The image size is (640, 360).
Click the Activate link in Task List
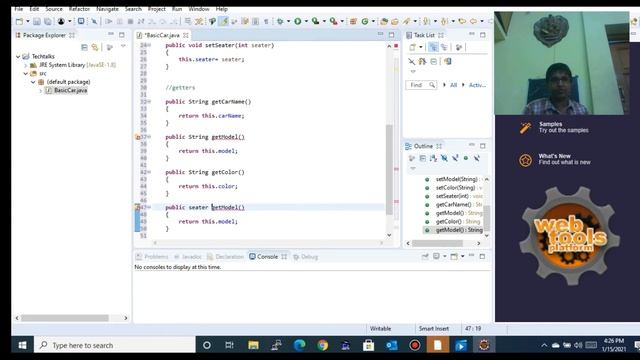477,85
